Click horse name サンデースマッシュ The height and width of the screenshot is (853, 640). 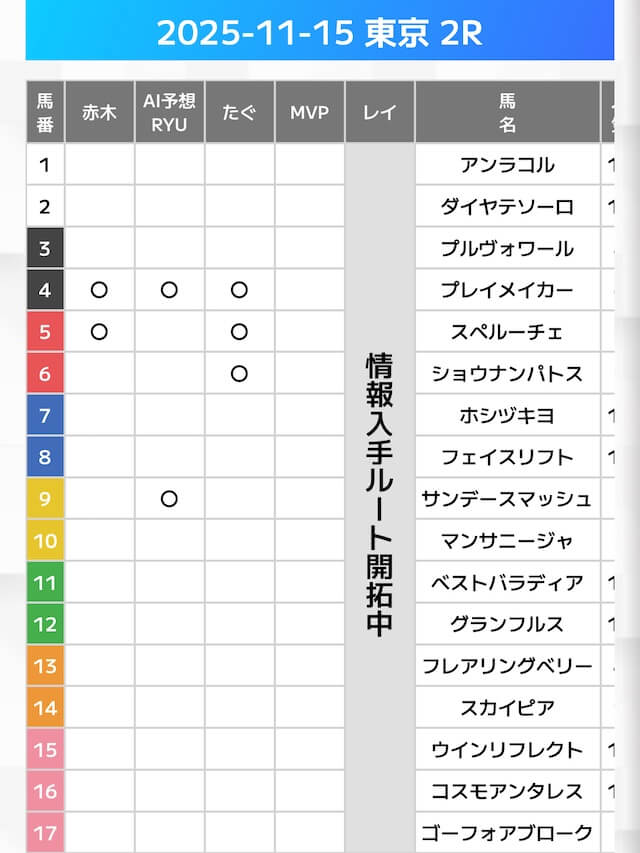click(507, 498)
